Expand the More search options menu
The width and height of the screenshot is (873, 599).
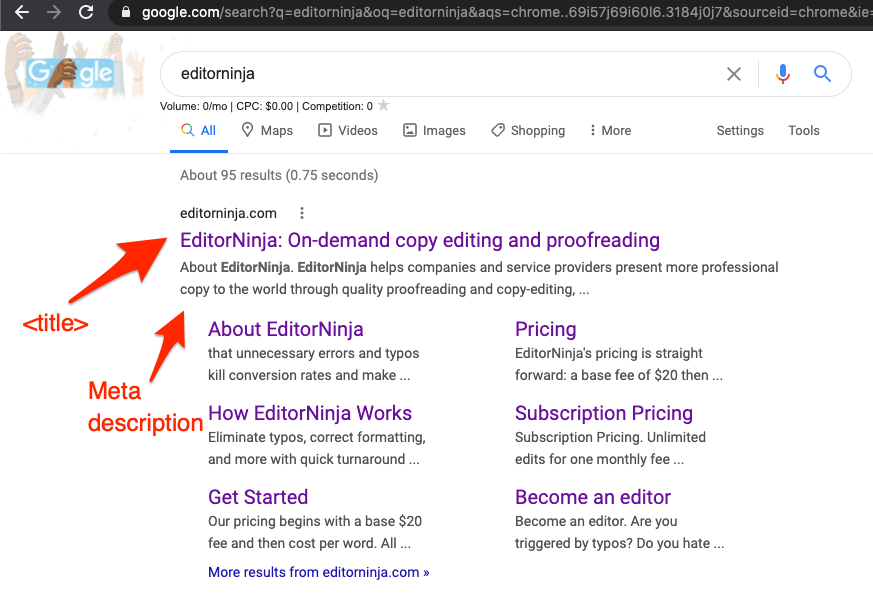(611, 130)
